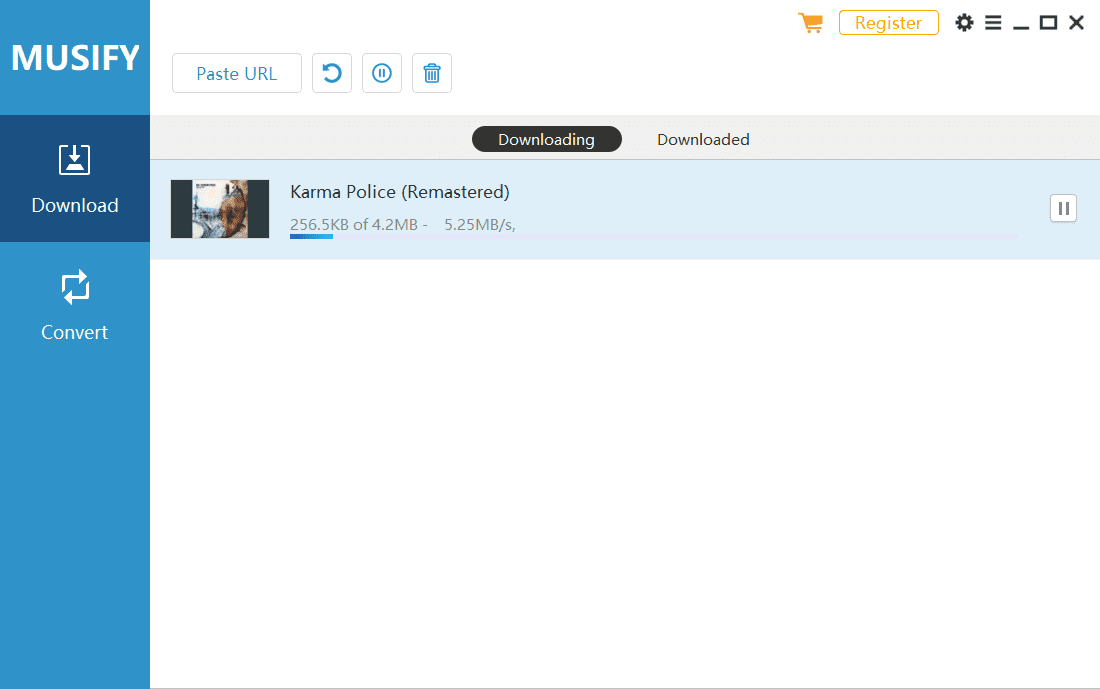Image resolution: width=1100 pixels, height=689 pixels.
Task: Open the Download section in sidebar
Action: pos(75,178)
